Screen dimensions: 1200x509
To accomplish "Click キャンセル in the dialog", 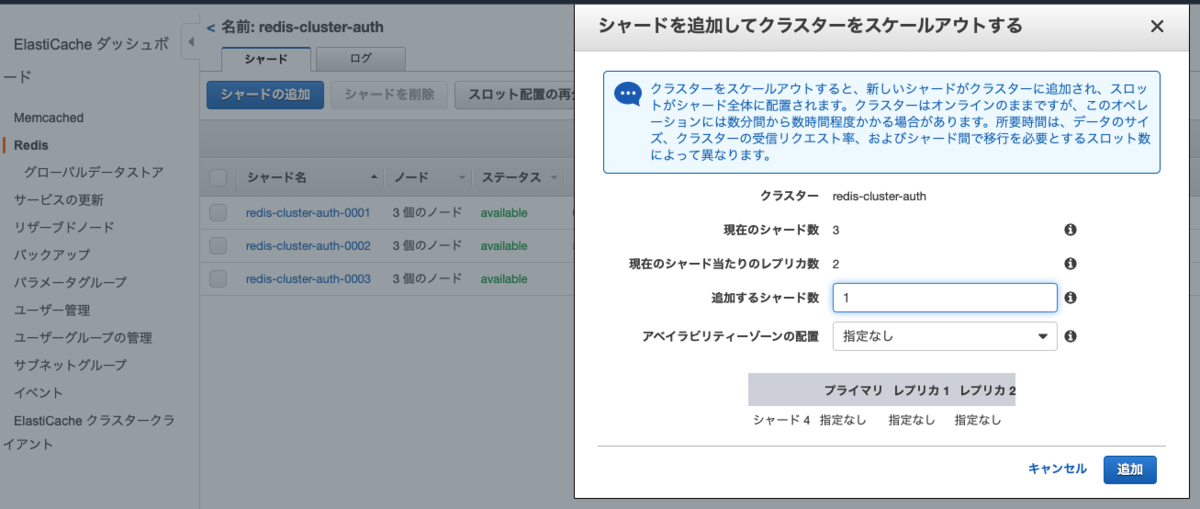I will coord(1057,469).
